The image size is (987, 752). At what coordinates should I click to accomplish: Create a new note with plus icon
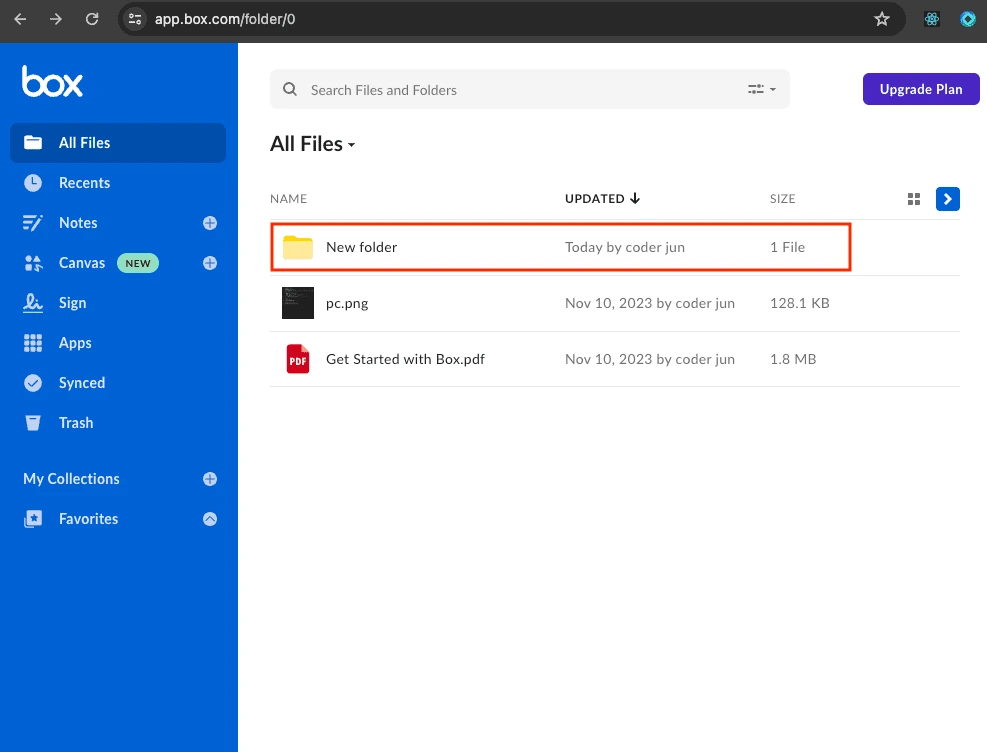210,223
